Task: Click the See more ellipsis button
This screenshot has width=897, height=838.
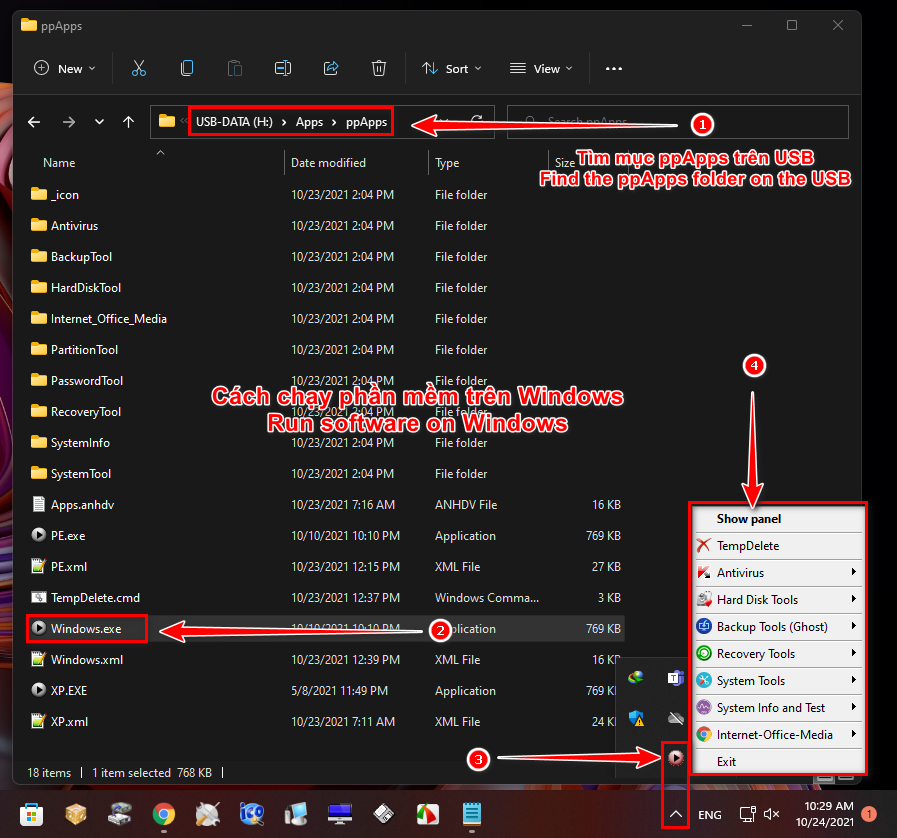Action: click(x=614, y=68)
